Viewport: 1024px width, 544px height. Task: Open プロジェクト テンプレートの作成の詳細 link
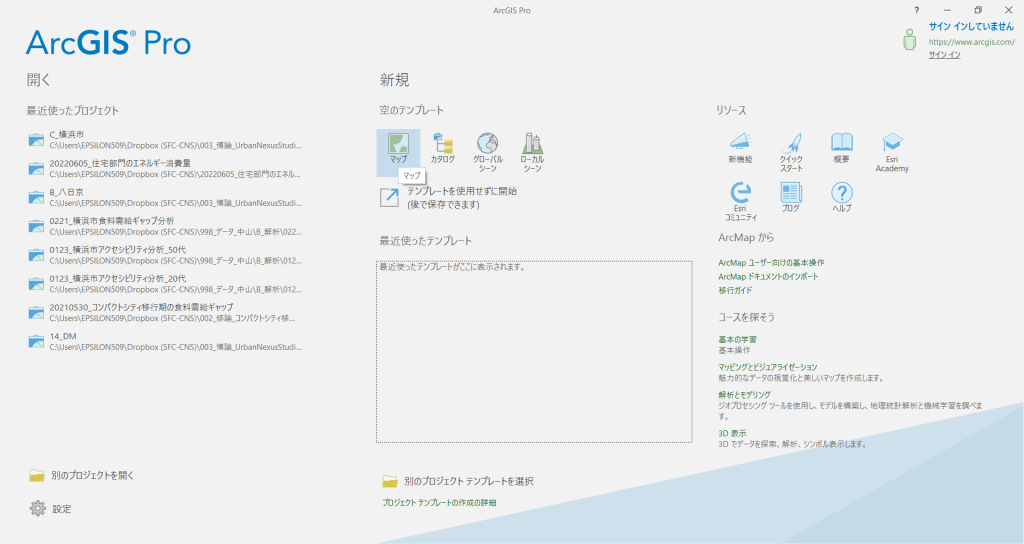pos(439,502)
